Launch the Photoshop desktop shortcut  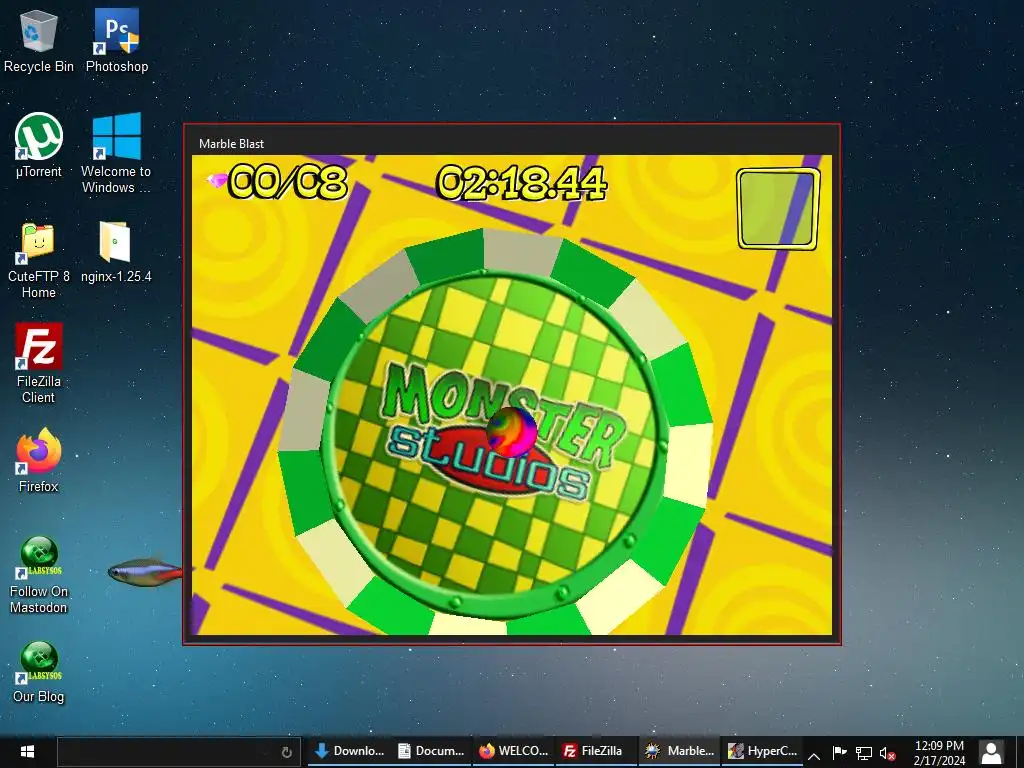click(x=117, y=42)
